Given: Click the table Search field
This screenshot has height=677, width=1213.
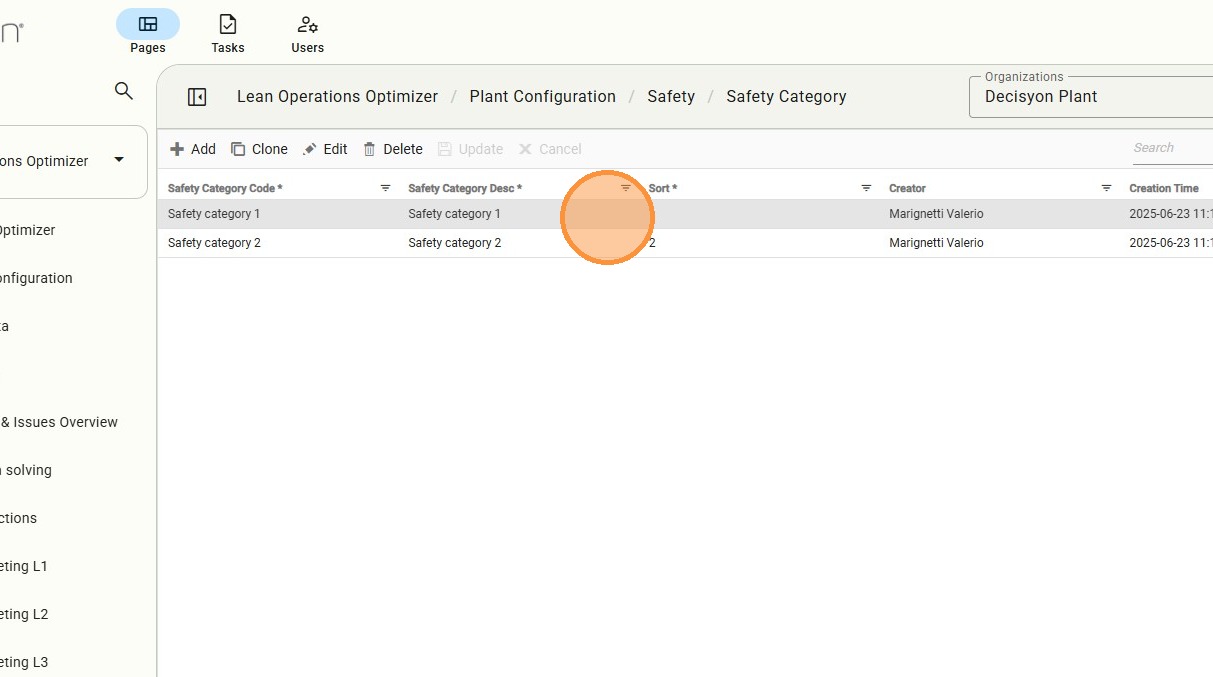Looking at the screenshot, I should (1170, 148).
